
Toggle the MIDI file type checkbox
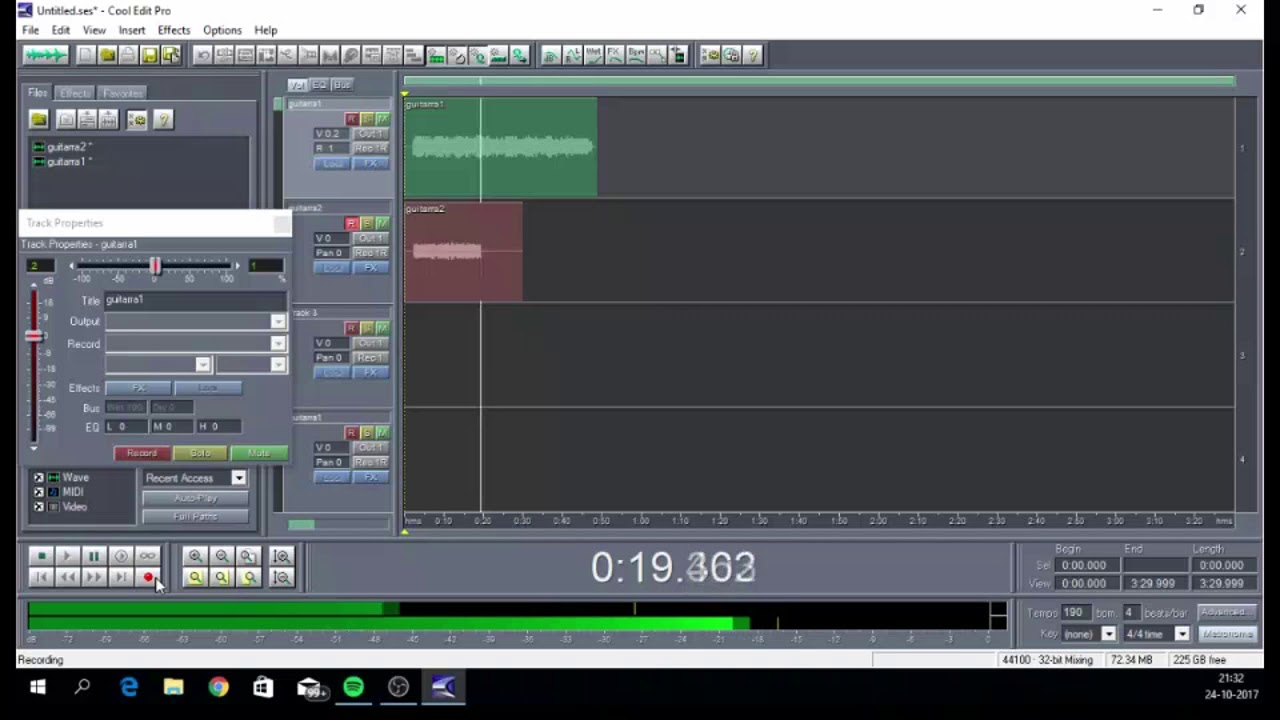pos(39,492)
